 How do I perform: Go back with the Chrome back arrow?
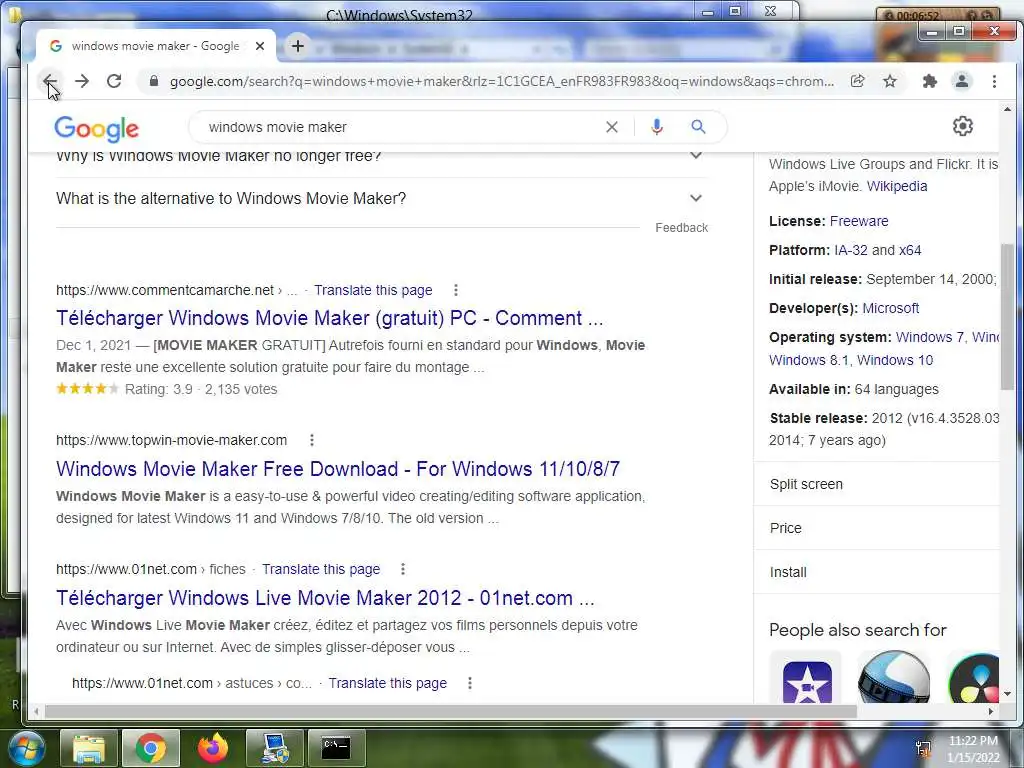(x=50, y=81)
